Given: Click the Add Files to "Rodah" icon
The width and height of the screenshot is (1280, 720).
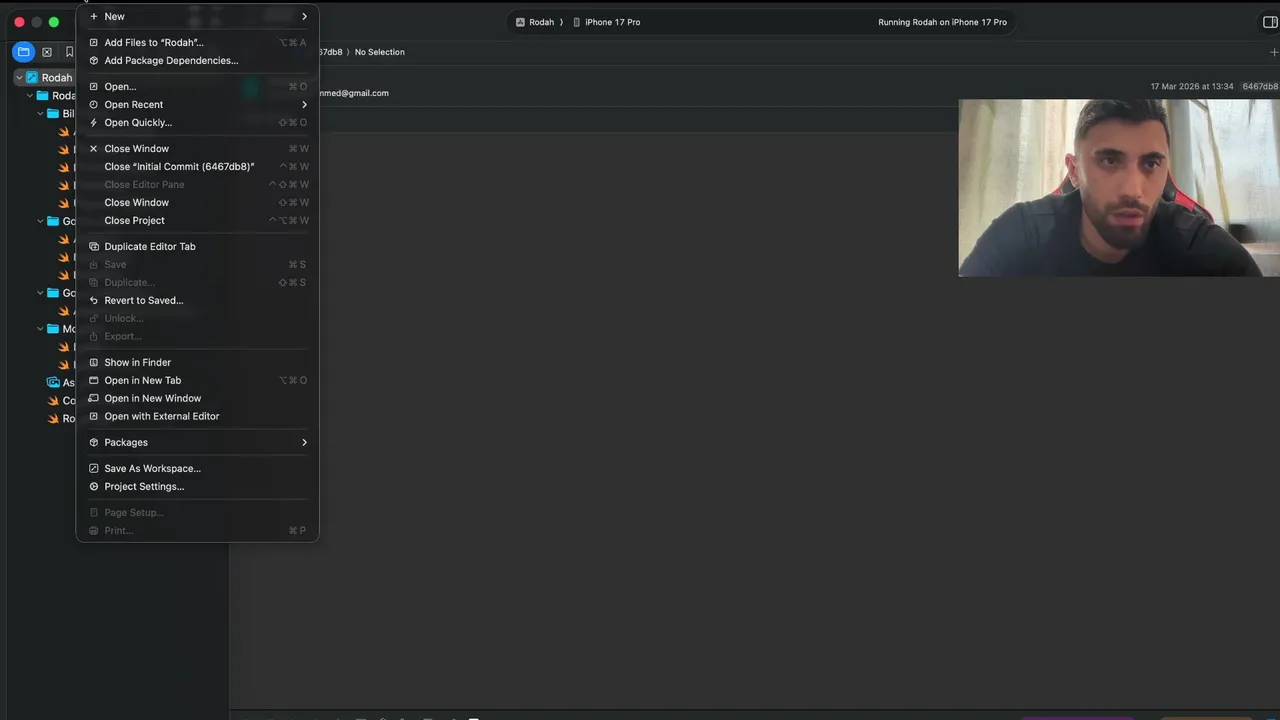Looking at the screenshot, I should (94, 42).
